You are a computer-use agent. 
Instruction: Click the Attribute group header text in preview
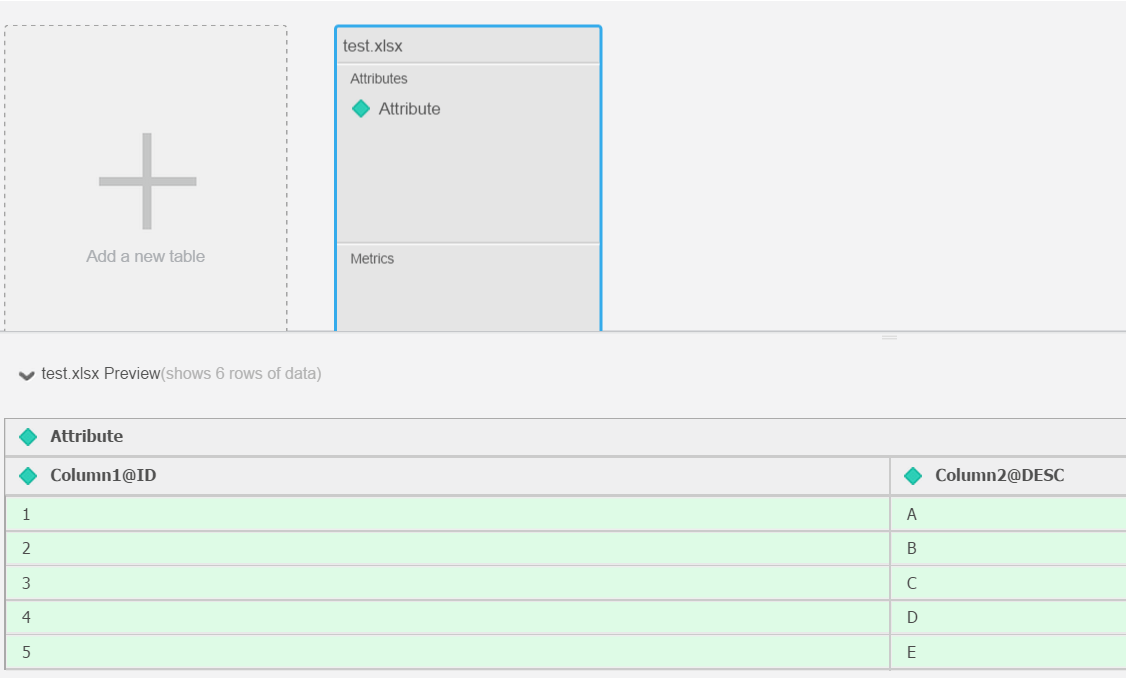[87, 437]
